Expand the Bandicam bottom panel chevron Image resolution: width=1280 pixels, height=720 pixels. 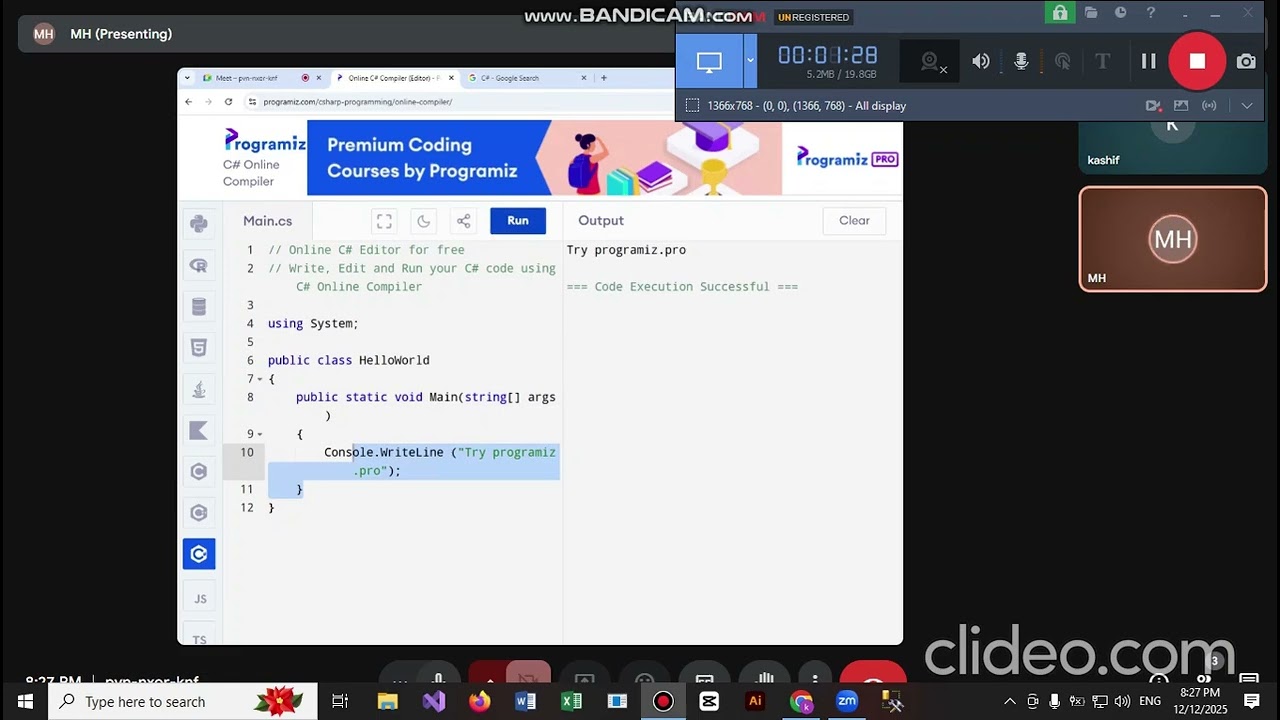(x=1247, y=105)
